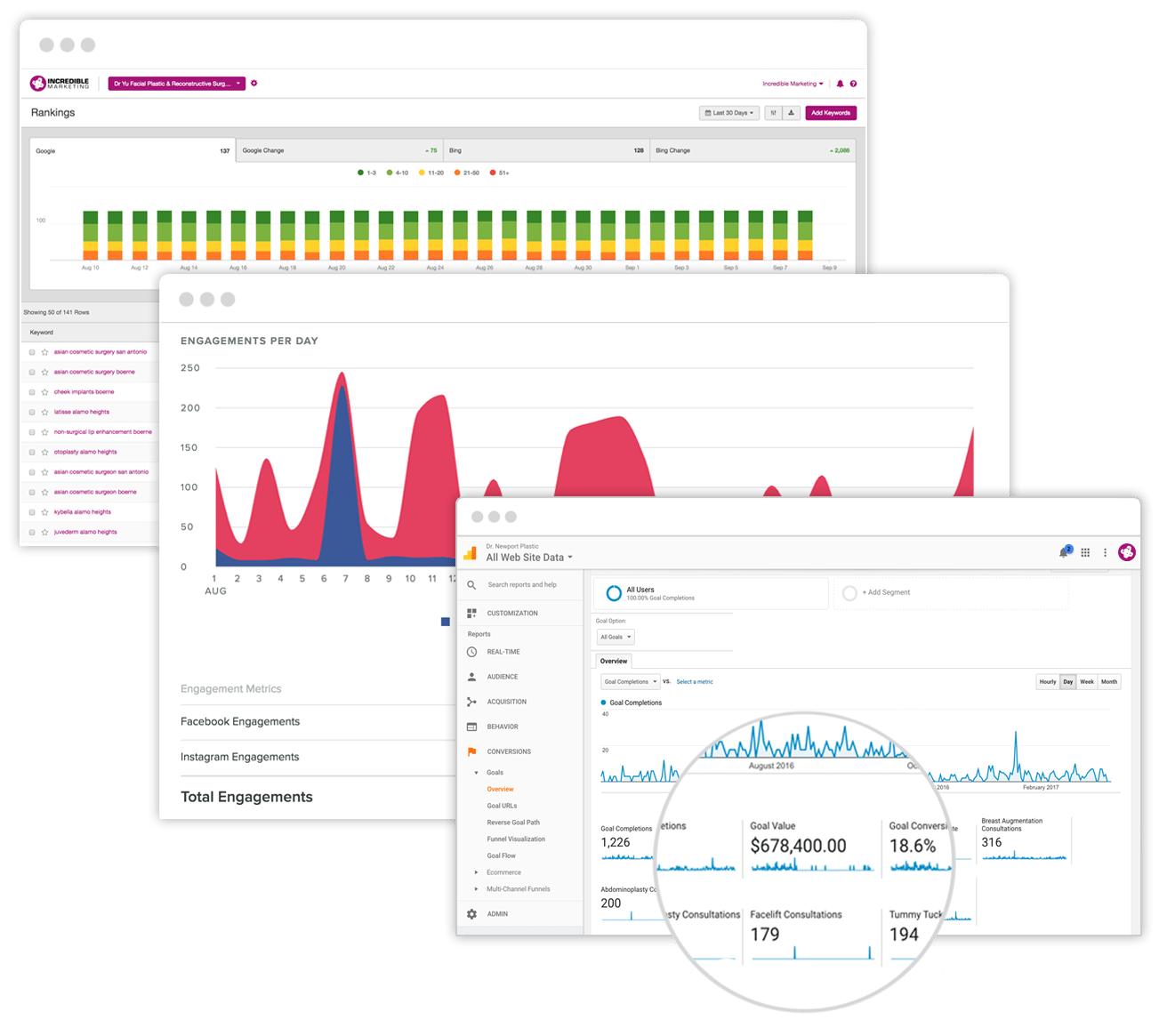Image resolution: width=1159 pixels, height=1036 pixels.
Task: Select the Bing tab in Rankings
Action: click(x=546, y=150)
